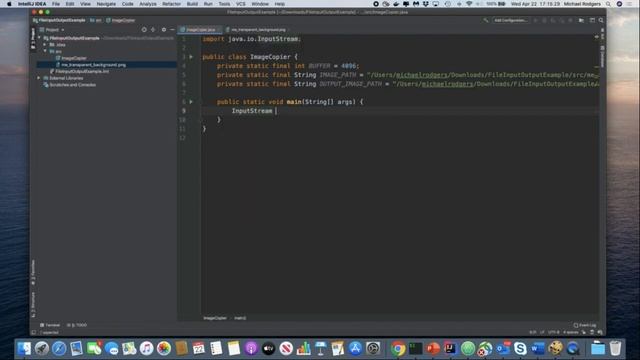
Task: Switch to me_transparent_background.png tab
Action: (256, 30)
